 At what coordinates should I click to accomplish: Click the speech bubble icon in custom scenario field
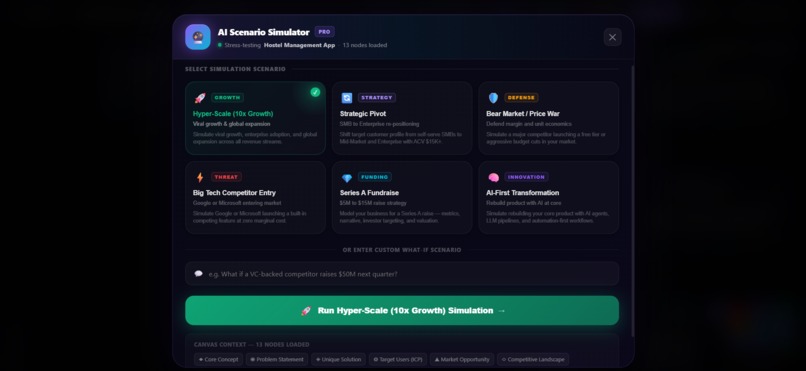(x=198, y=273)
